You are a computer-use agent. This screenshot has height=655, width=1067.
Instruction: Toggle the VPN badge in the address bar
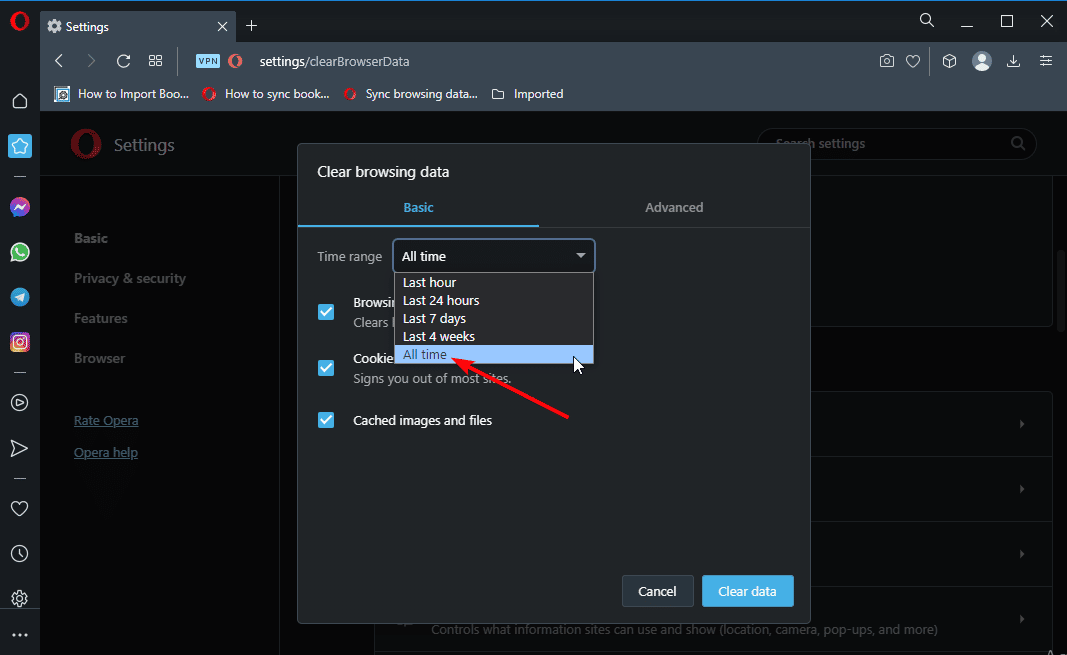click(x=208, y=61)
